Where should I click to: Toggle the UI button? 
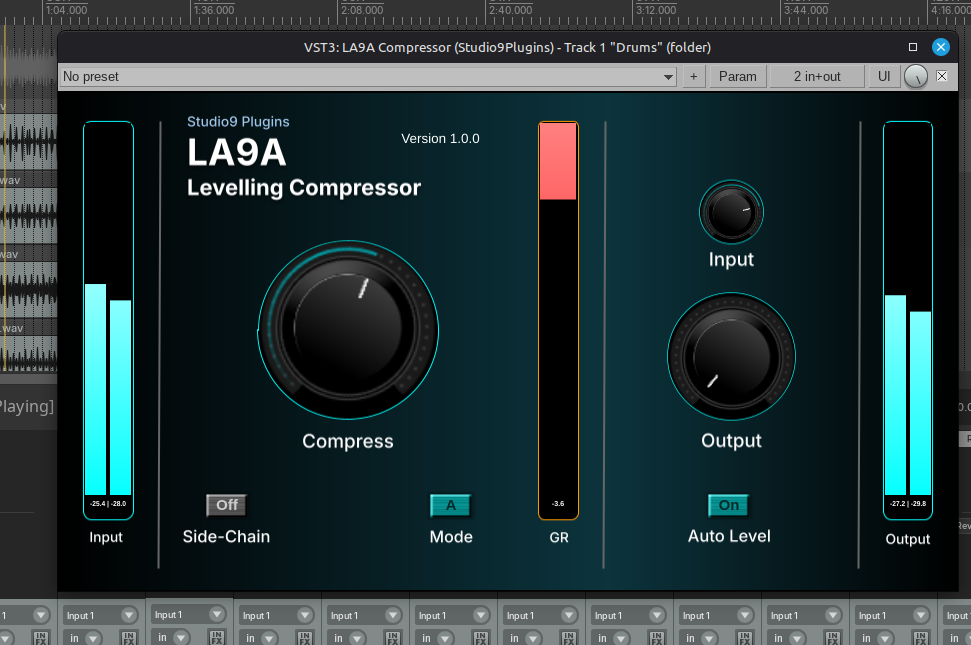[884, 77]
